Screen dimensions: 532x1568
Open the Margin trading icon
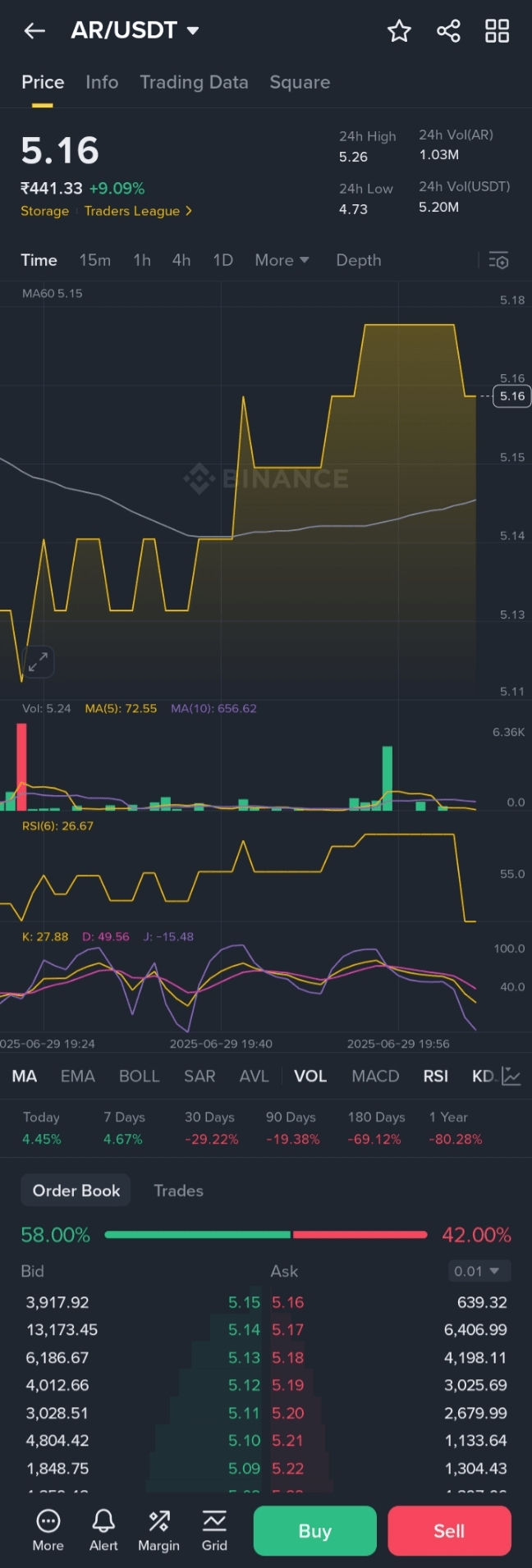(x=158, y=1530)
